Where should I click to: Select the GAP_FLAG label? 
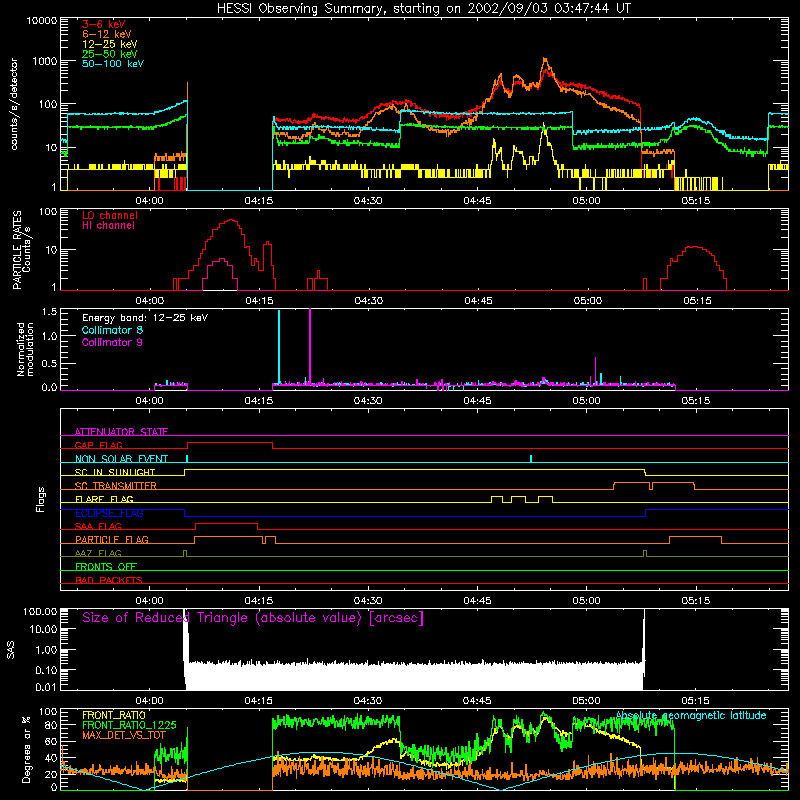click(x=98, y=445)
